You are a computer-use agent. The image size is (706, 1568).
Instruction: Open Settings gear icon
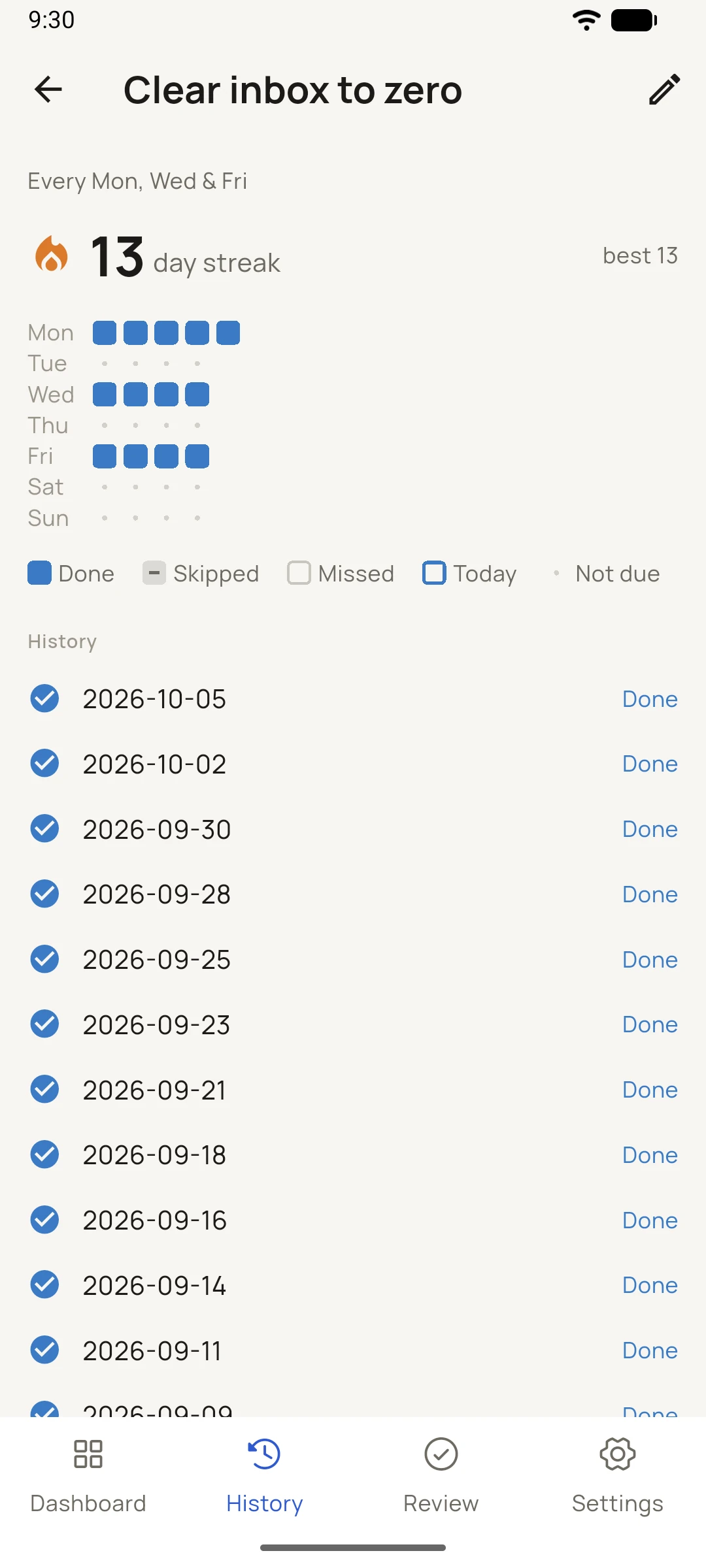618,1454
